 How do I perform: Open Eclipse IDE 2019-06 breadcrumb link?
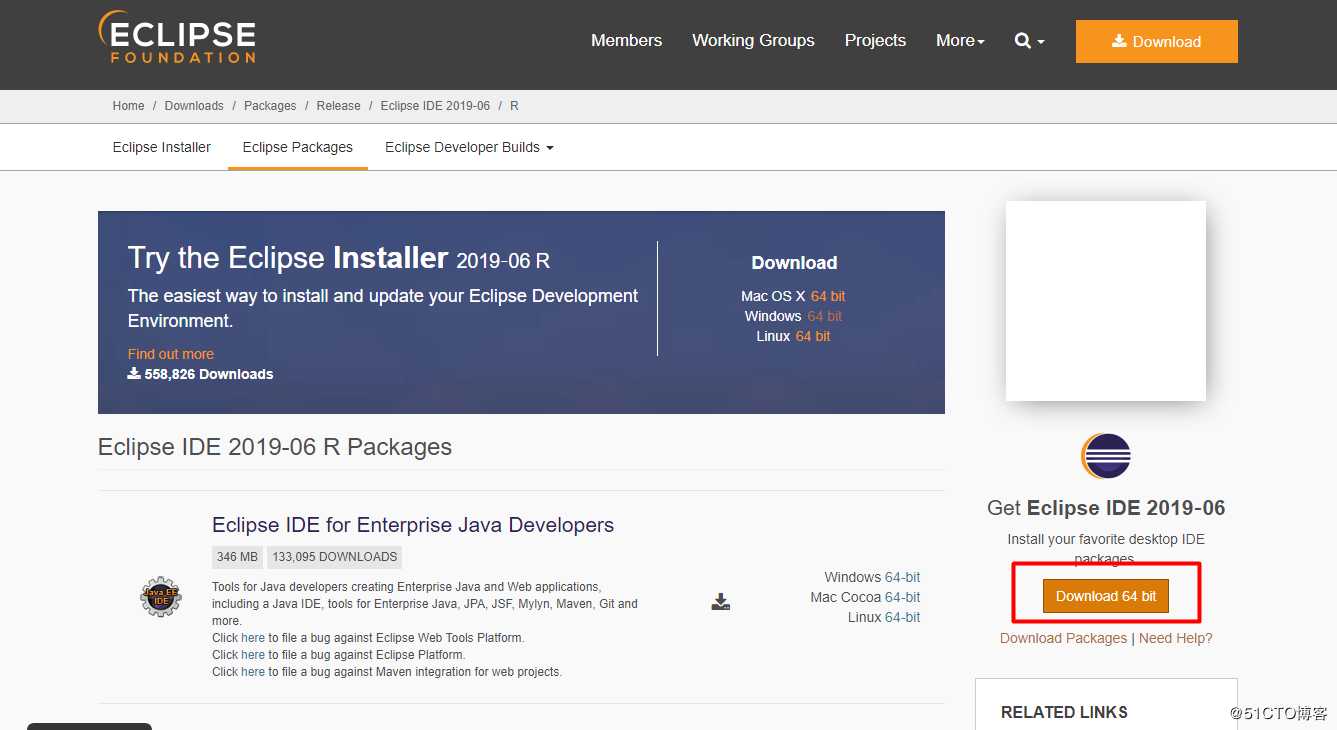435,106
